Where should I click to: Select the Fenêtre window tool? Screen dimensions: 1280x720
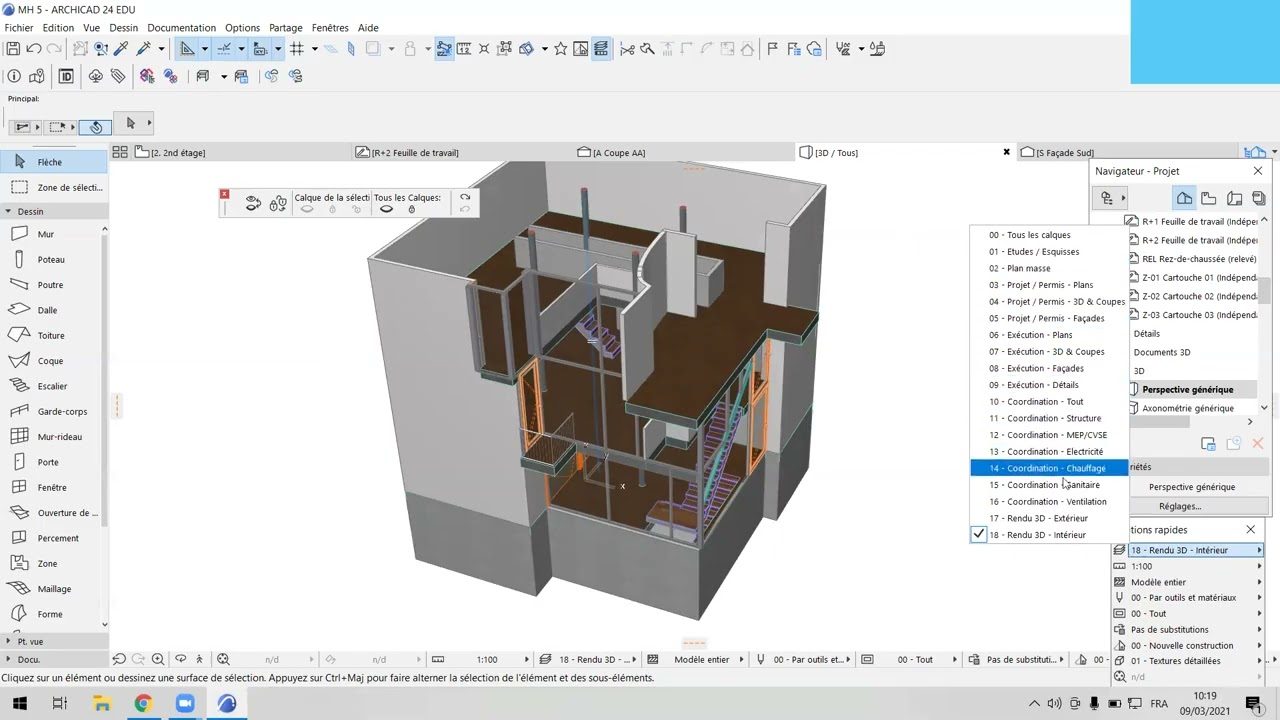(x=50, y=487)
